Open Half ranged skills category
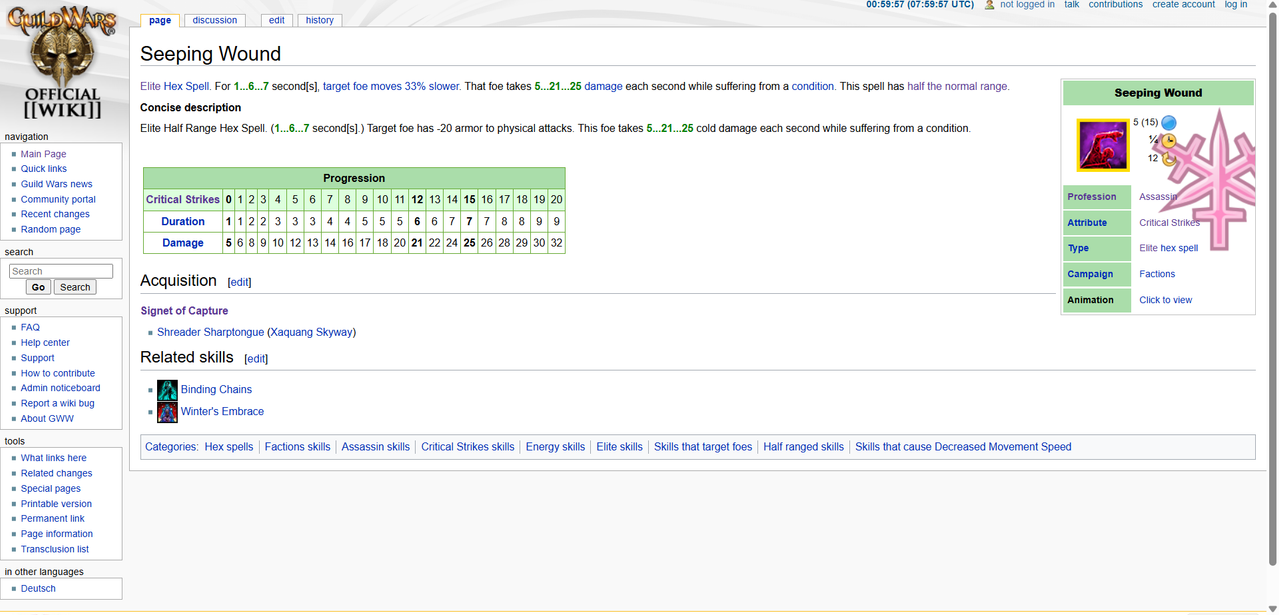The height and width of the screenshot is (615, 1279). (x=804, y=447)
